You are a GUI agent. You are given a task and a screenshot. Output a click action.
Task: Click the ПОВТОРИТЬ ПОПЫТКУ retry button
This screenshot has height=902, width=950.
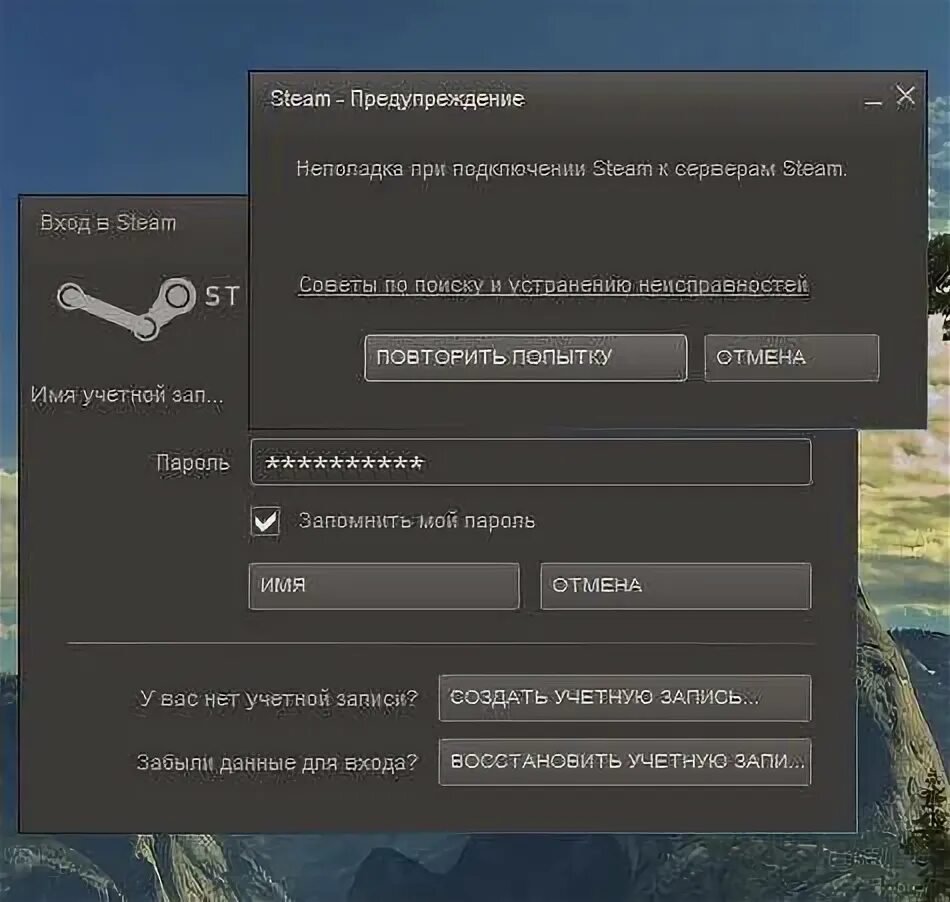[525, 357]
